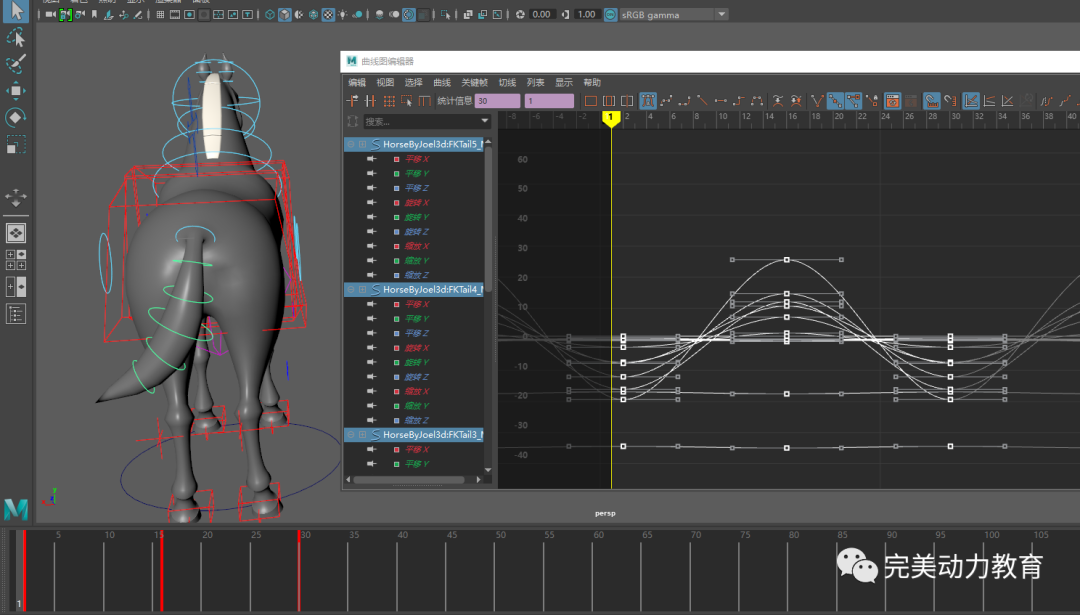The height and width of the screenshot is (615, 1080).
Task: Open the outliner search filter dropdown arrow
Action: [x=485, y=121]
